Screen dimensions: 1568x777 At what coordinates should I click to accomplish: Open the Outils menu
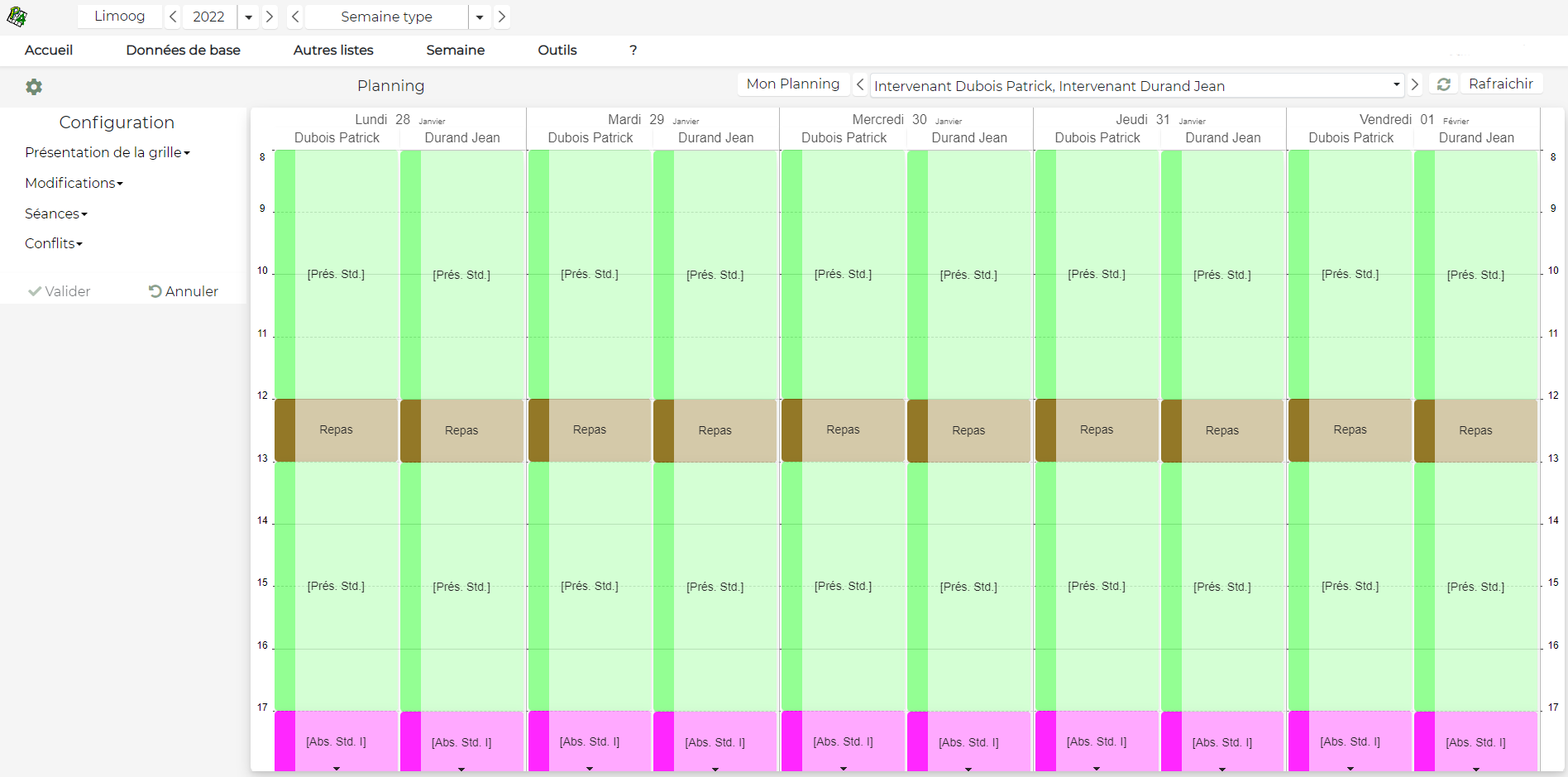[x=557, y=50]
